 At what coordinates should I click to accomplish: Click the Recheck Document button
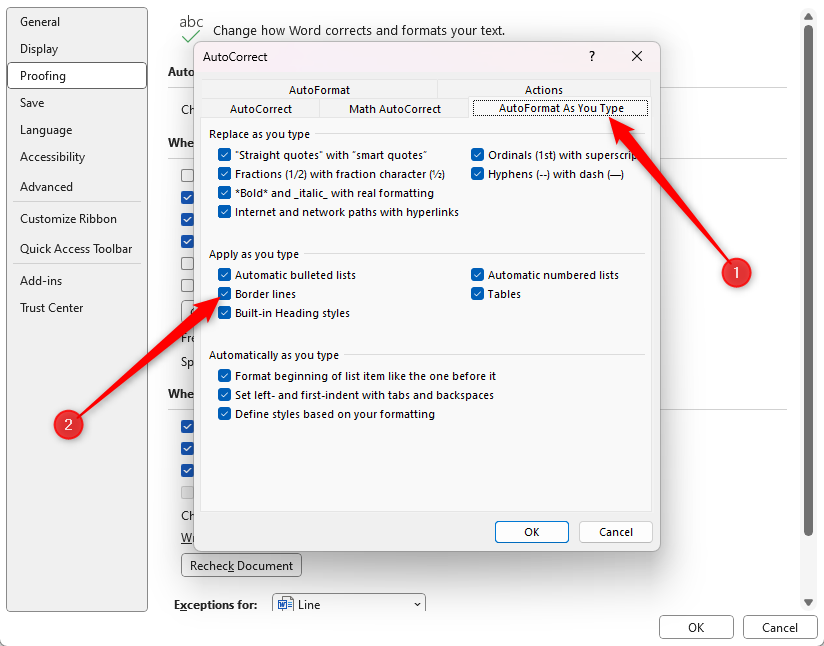(x=240, y=565)
